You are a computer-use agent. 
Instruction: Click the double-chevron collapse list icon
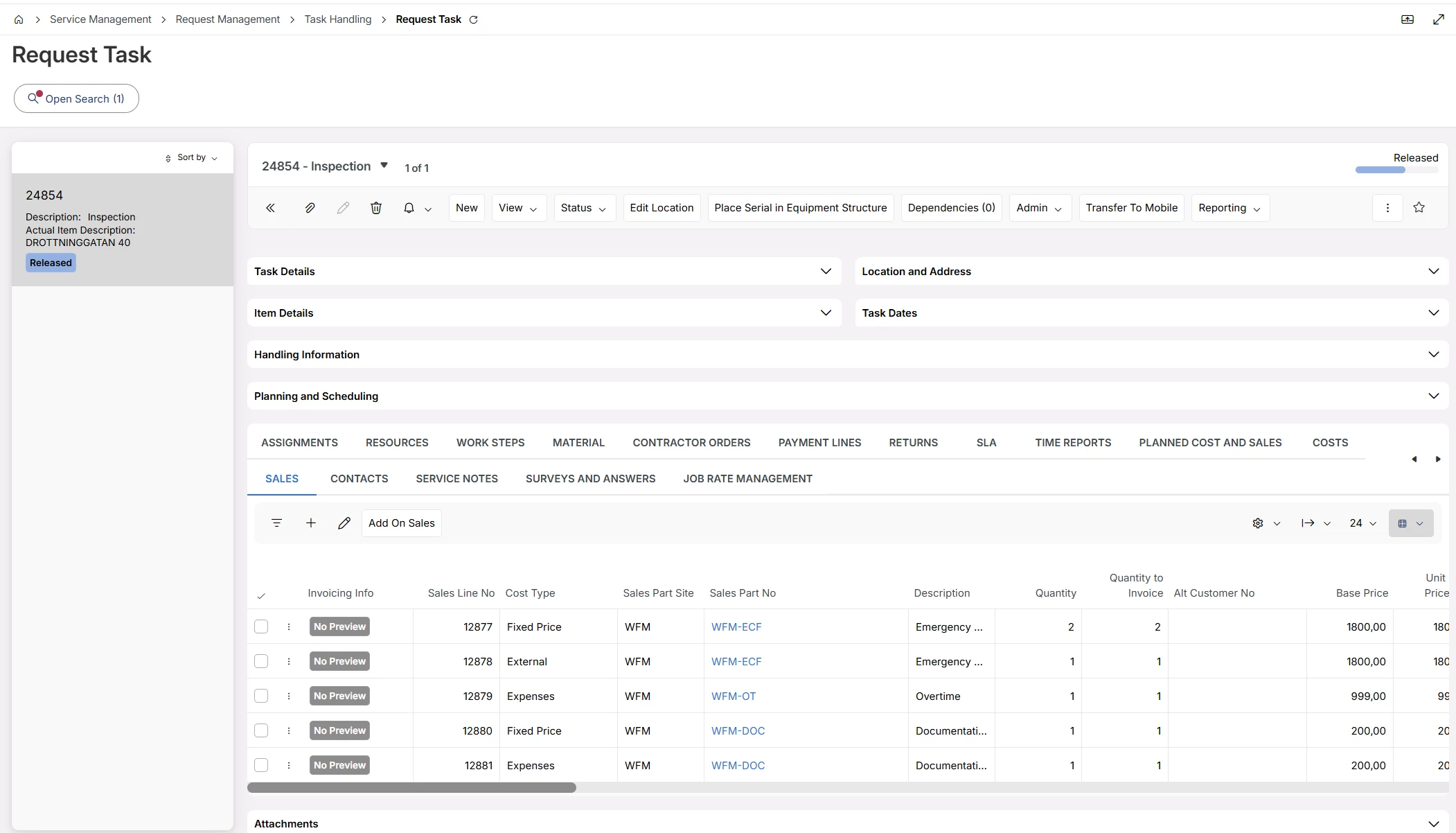270,208
